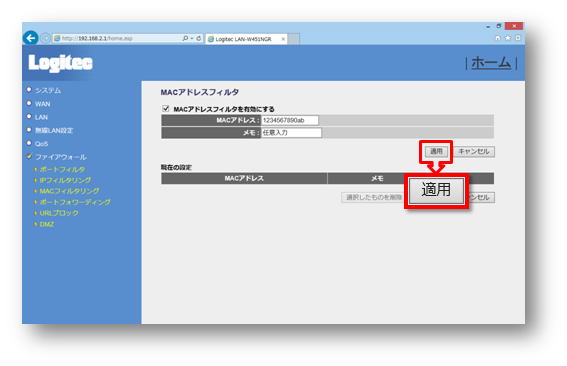567x366 pixels.
Task: Click the small 適用 button
Action: [436, 152]
